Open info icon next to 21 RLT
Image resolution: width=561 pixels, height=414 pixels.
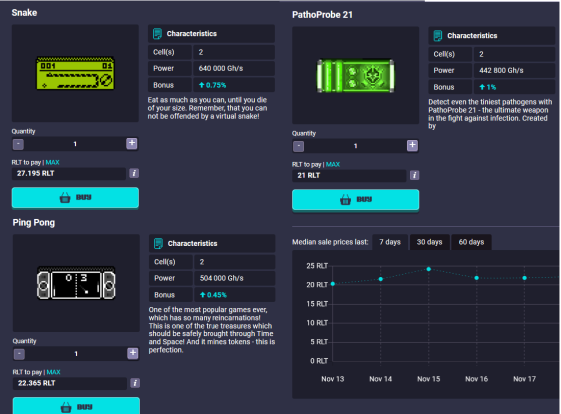point(414,175)
